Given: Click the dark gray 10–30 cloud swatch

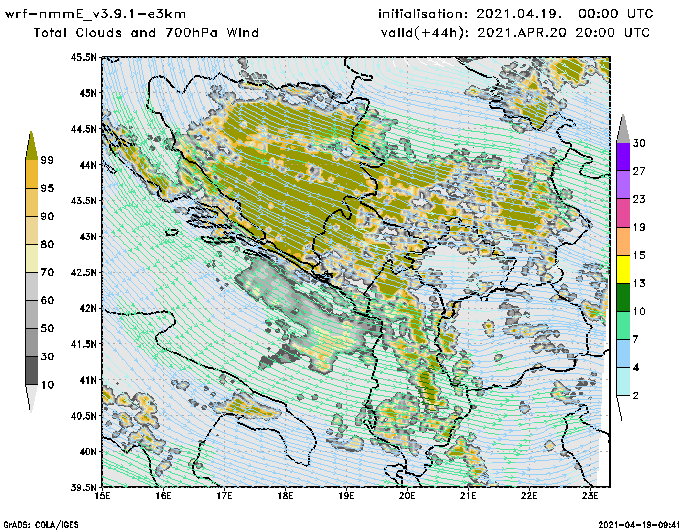Looking at the screenshot, I should (x=31, y=371).
